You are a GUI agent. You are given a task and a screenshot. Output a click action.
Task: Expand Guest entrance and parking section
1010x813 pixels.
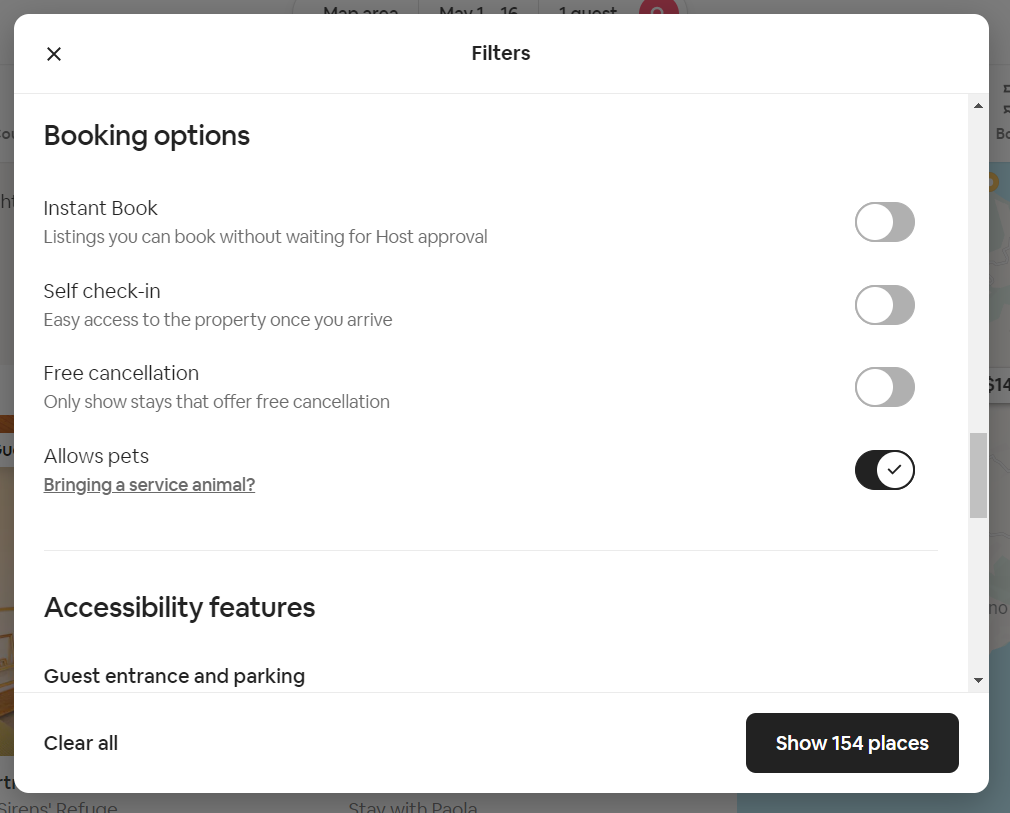[x=174, y=676]
